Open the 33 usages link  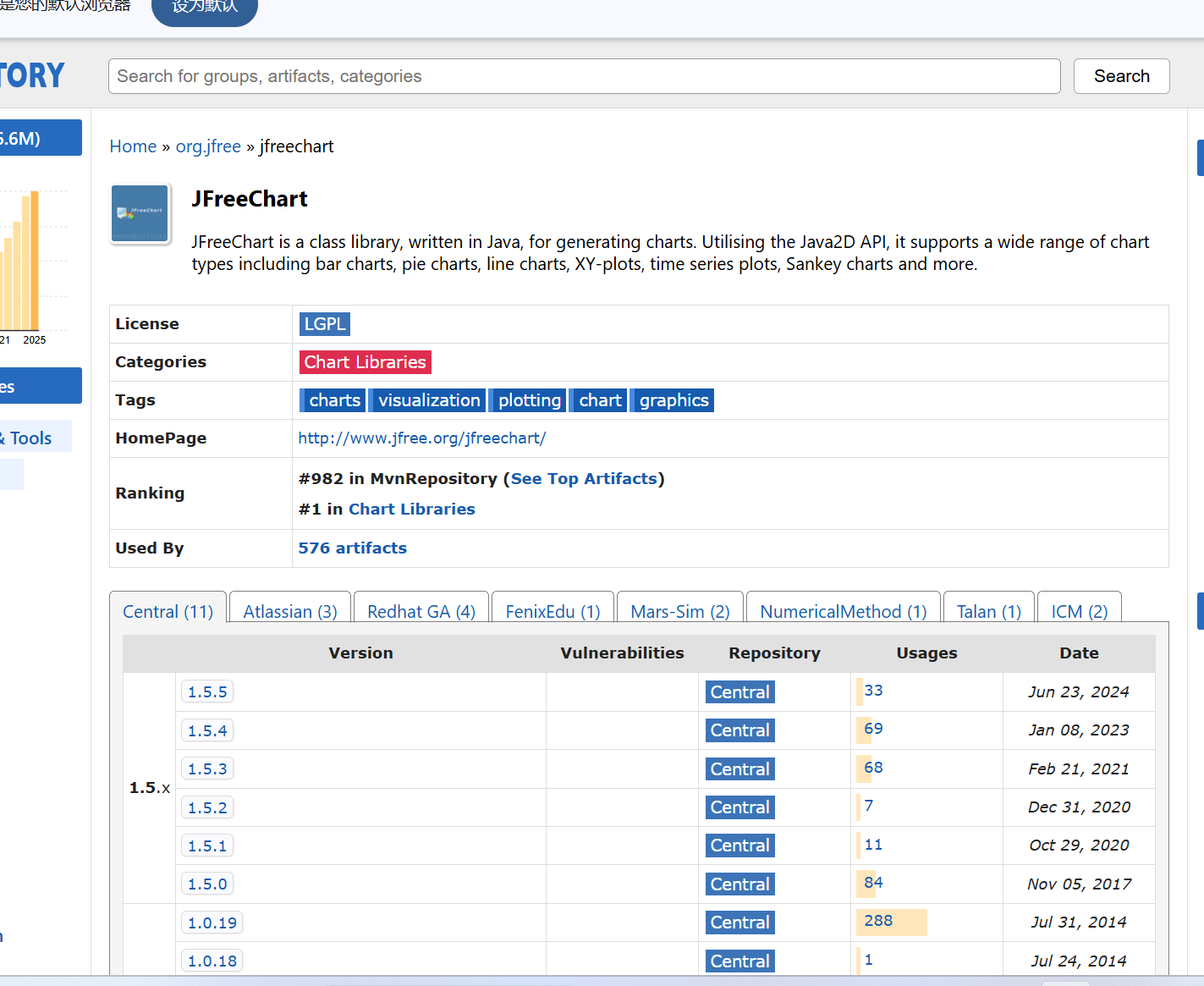pyautogui.click(x=873, y=691)
